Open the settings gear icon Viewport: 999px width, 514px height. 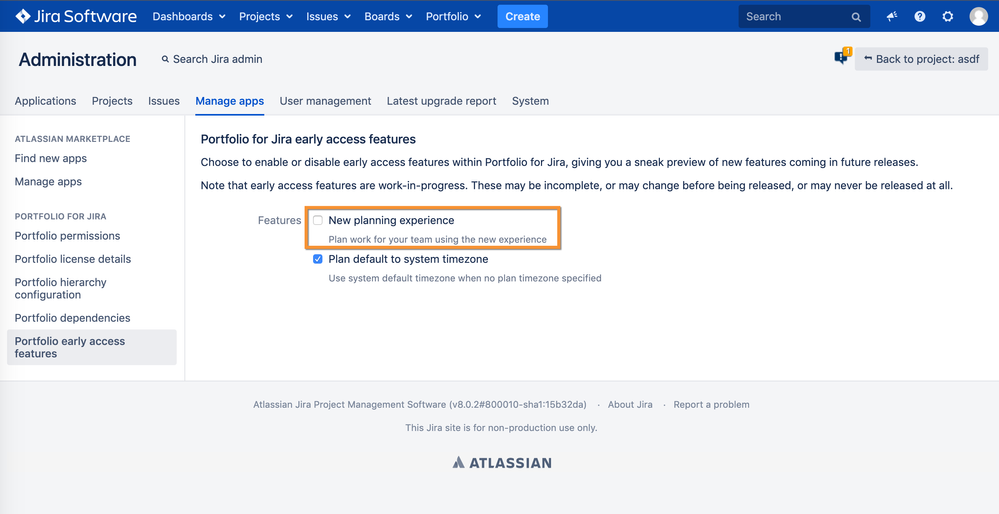click(948, 17)
